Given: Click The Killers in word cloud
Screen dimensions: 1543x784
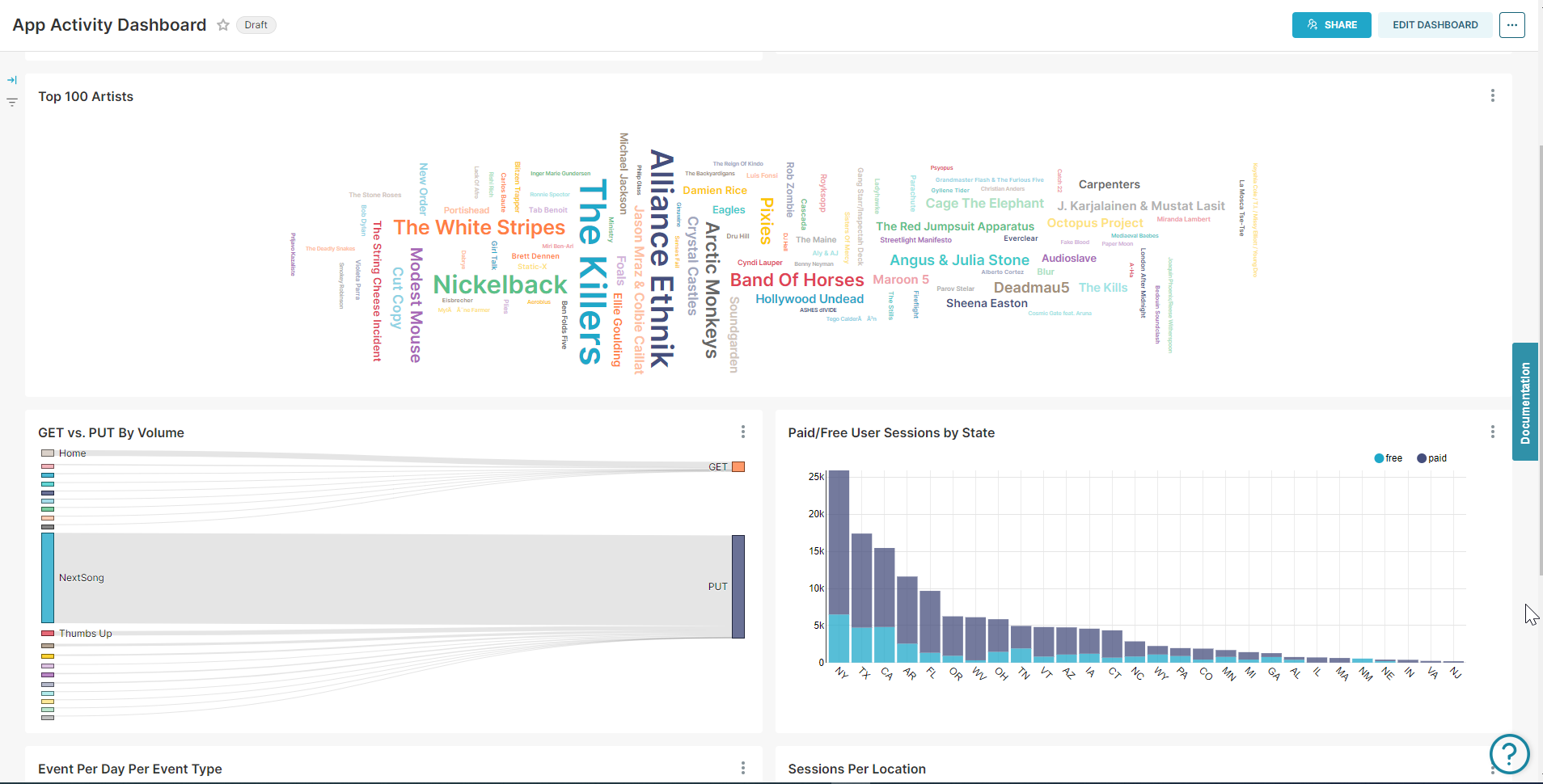Looking at the screenshot, I should [x=592, y=272].
